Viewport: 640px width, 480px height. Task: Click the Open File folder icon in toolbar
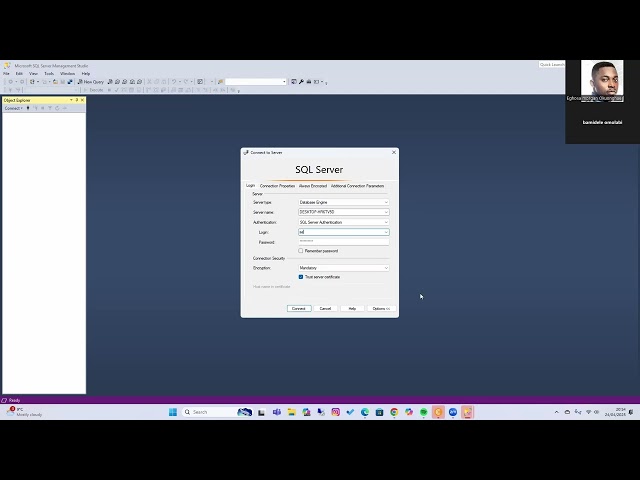pos(56,82)
